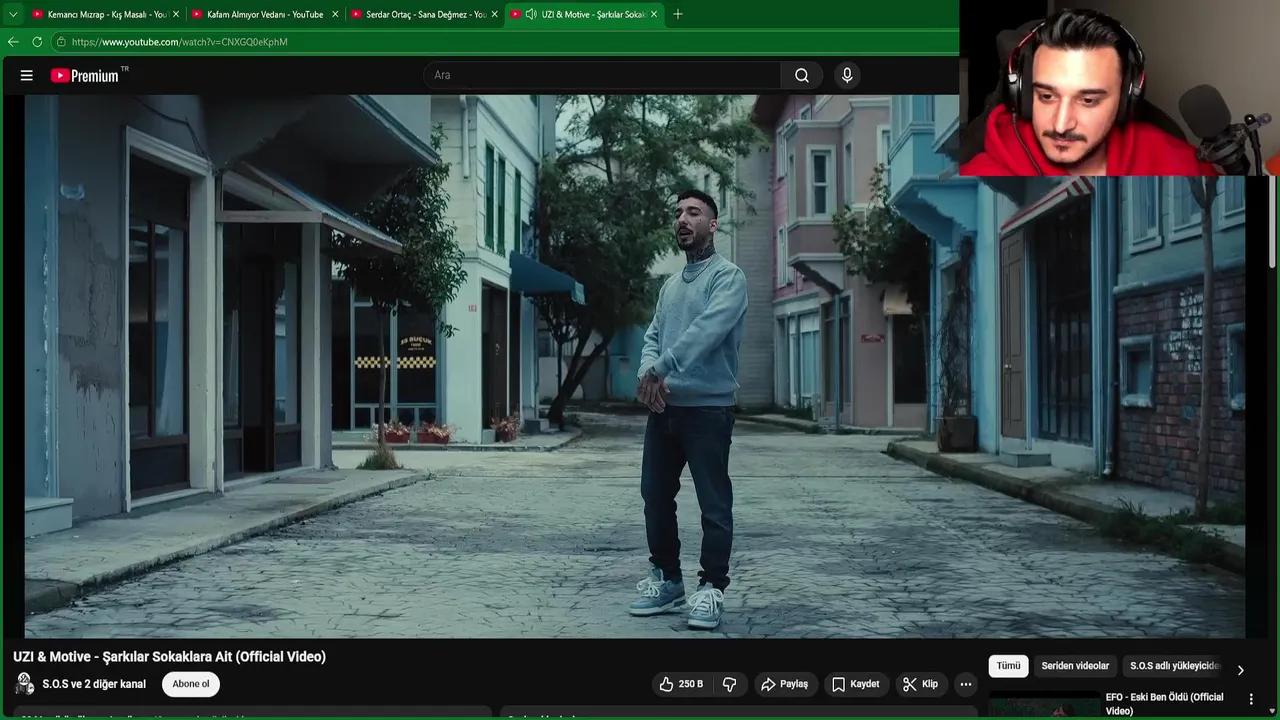The image size is (1280, 720).
Task: Open the tab list dropdown arrow
Action: pyautogui.click(x=13, y=14)
